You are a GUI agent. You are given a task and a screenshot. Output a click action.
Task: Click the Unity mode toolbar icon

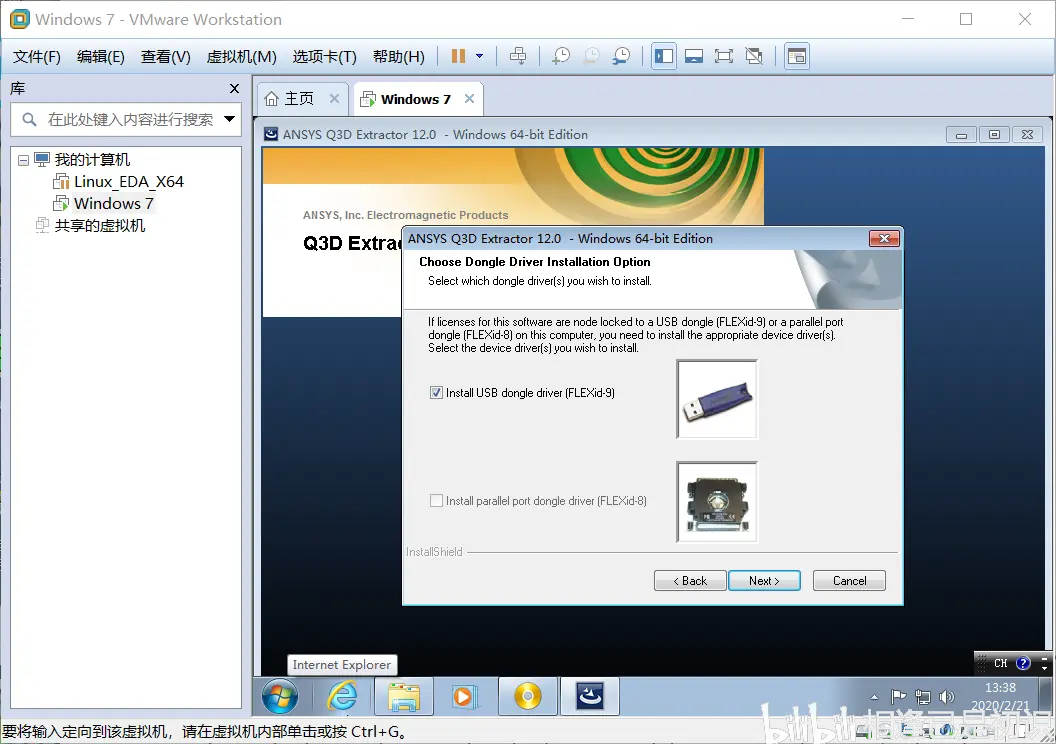(x=754, y=57)
